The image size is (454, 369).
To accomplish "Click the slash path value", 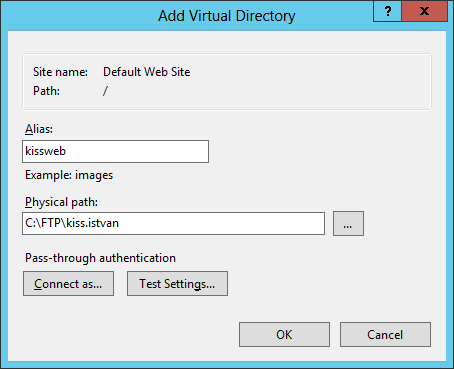I will (x=105, y=91).
